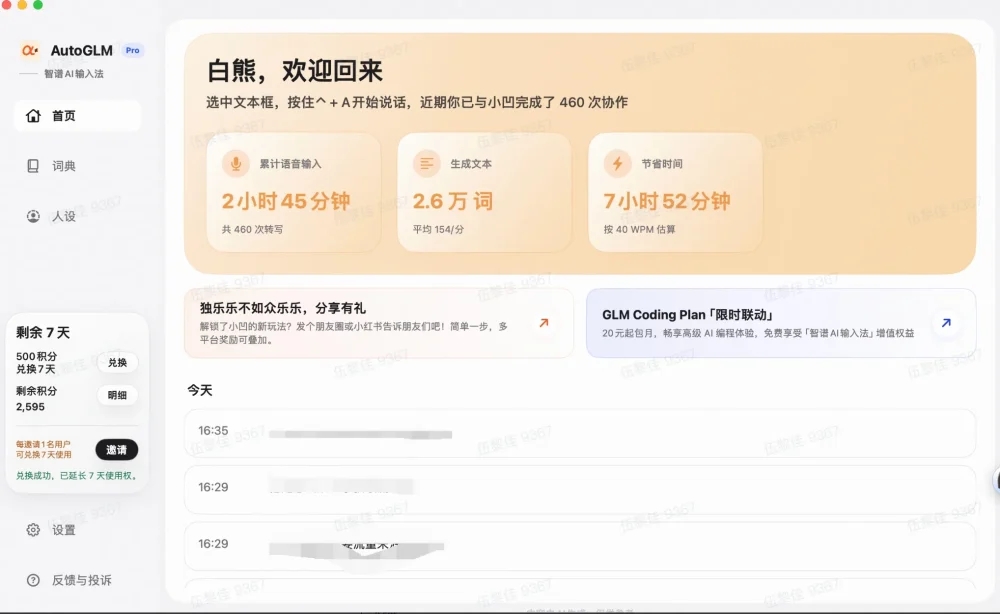
Task: Open the bottom 16:29 history entry
Action: [580, 546]
